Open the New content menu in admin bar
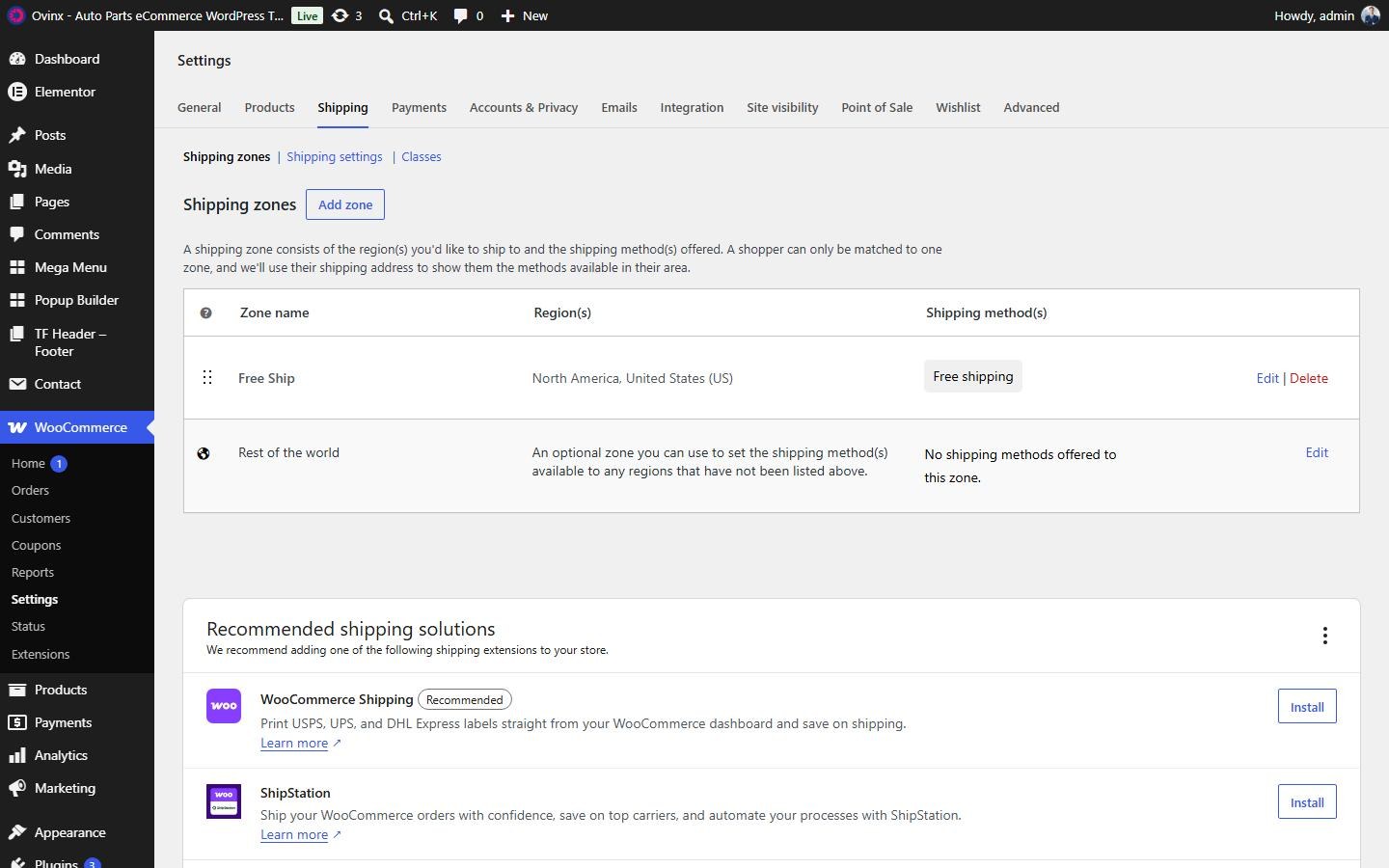This screenshot has width=1389, height=868. (525, 15)
